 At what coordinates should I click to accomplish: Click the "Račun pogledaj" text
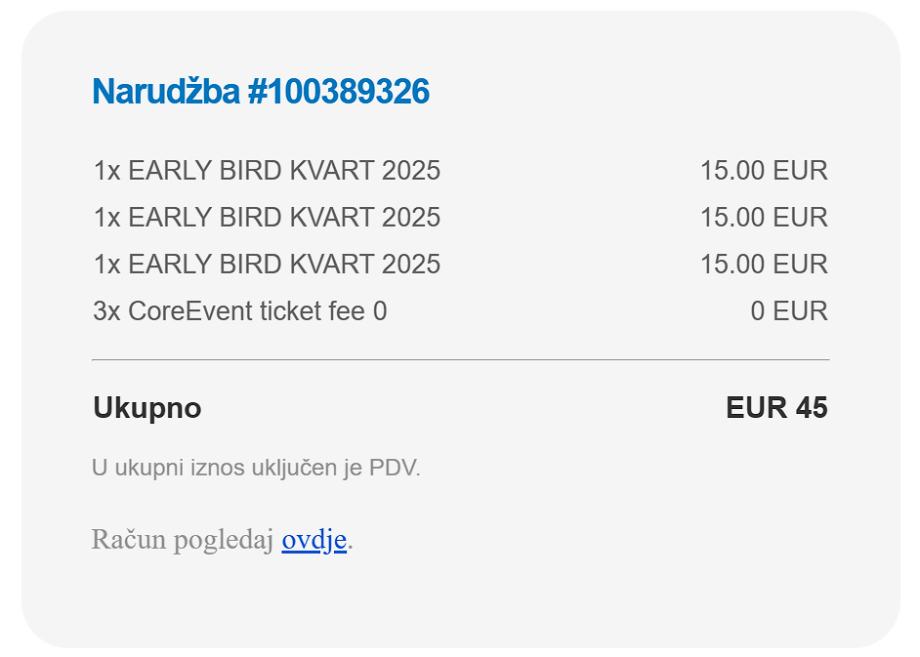coord(183,540)
